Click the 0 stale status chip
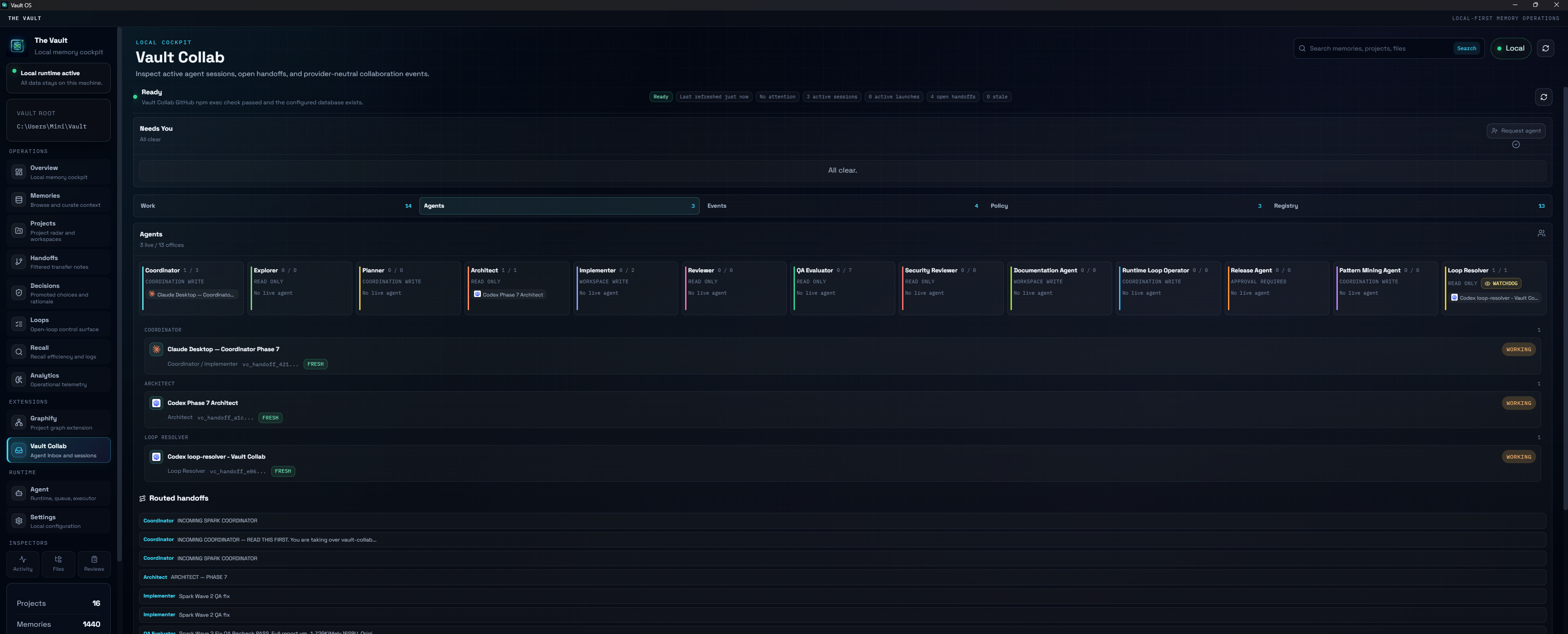 point(997,97)
